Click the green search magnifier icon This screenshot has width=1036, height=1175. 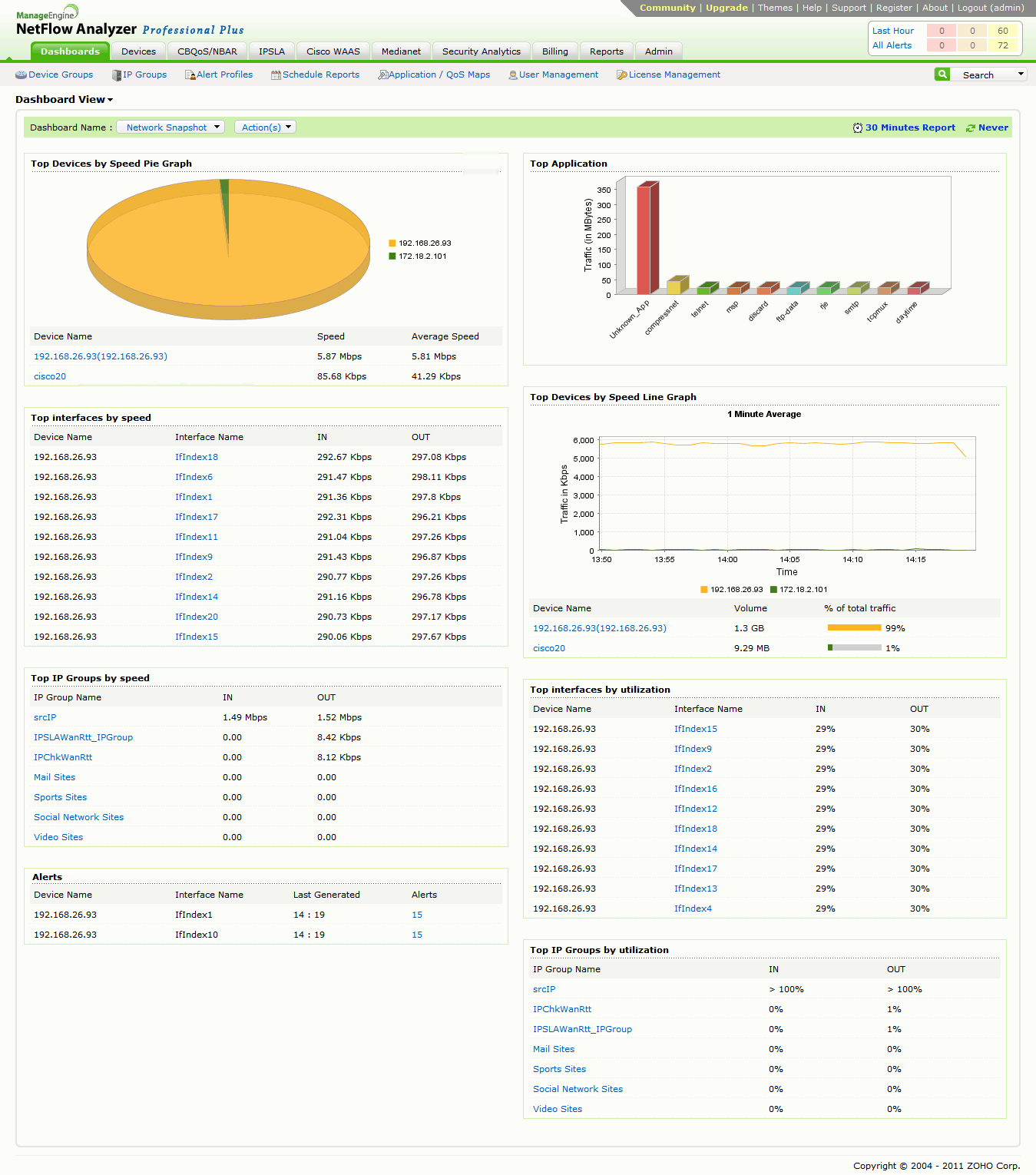(x=942, y=74)
